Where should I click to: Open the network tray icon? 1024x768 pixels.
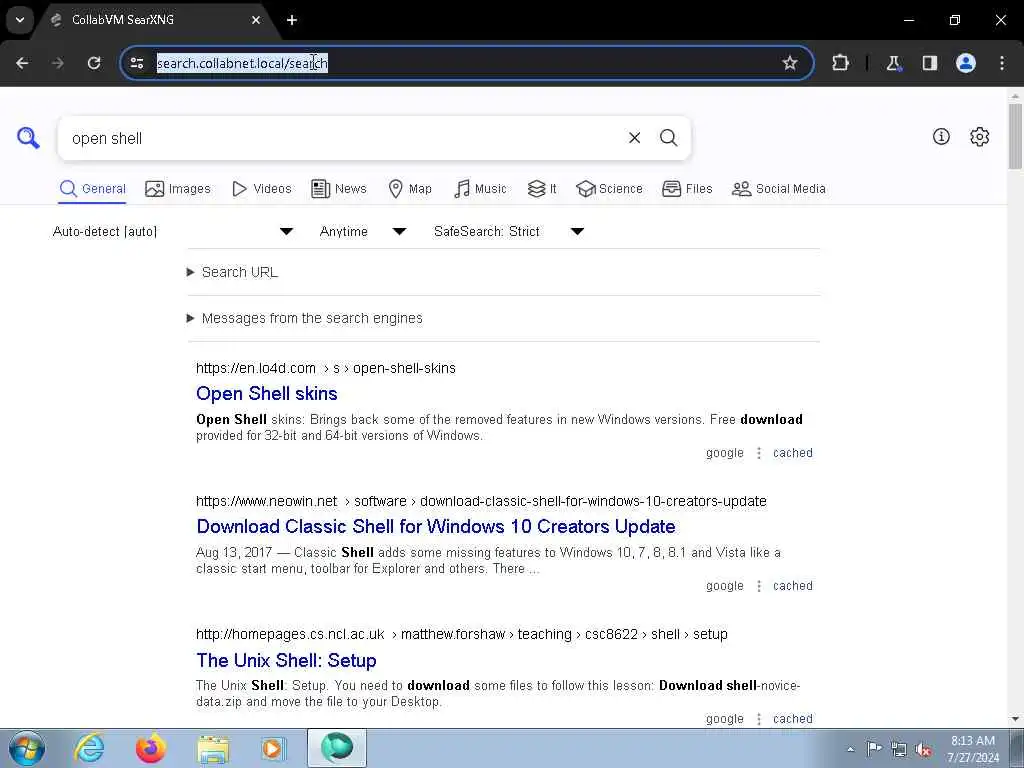click(x=899, y=749)
